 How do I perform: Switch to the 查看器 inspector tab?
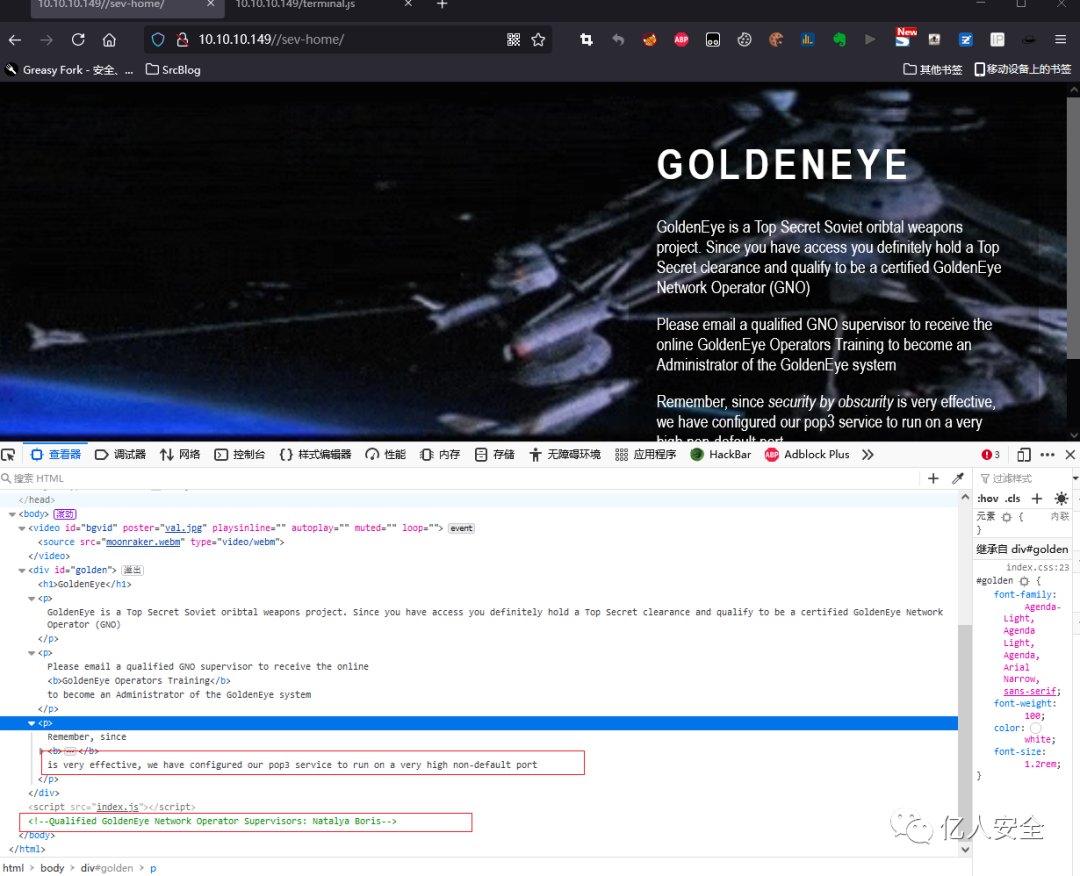[56, 455]
